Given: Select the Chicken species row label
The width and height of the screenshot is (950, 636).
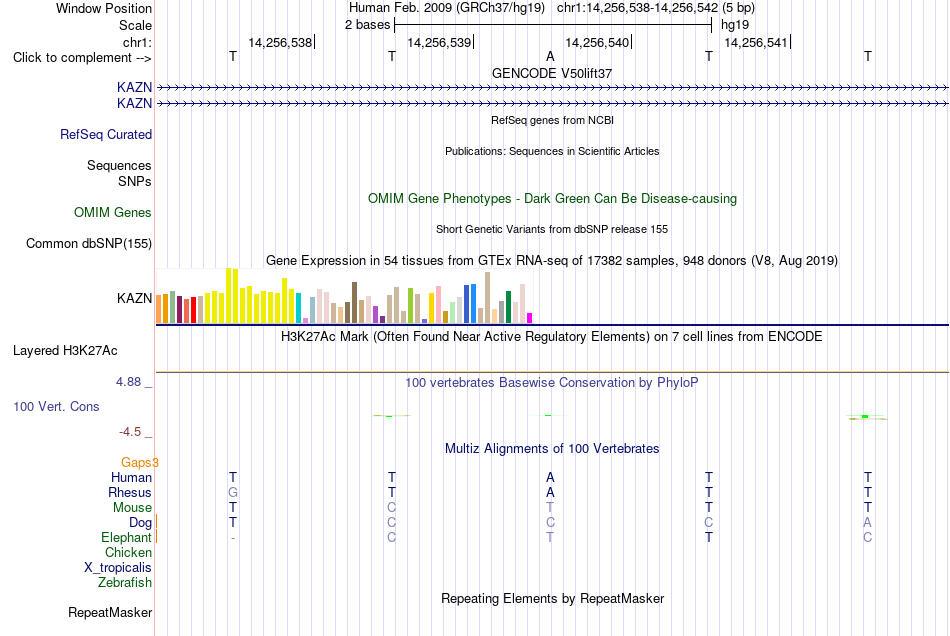Looking at the screenshot, I should [128, 552].
